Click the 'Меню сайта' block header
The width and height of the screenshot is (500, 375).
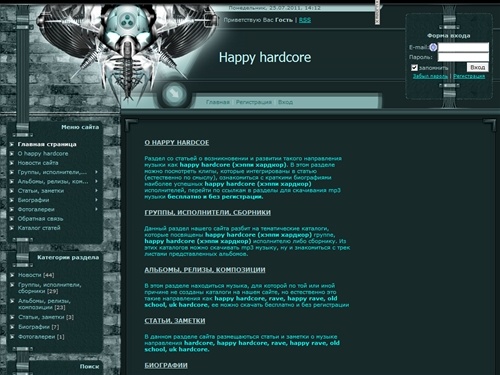point(80,127)
